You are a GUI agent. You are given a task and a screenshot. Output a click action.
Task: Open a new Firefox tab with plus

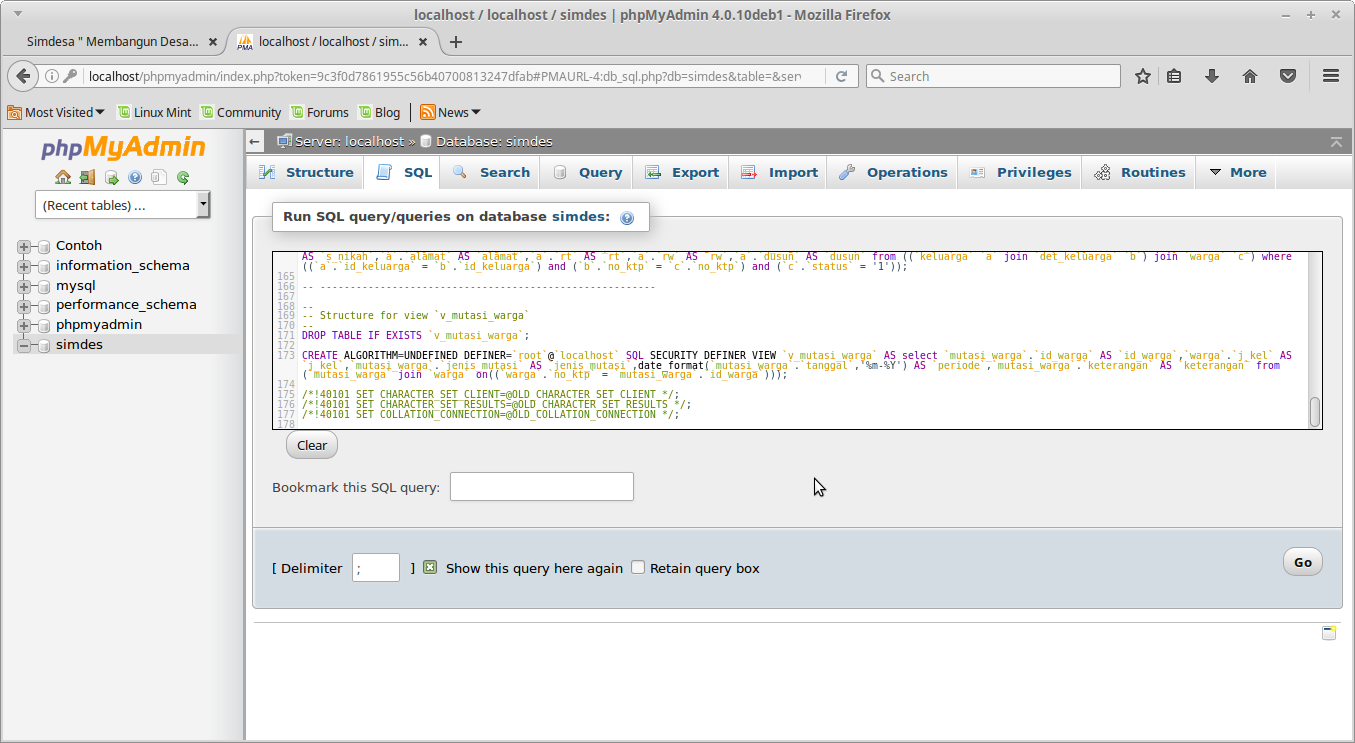pos(456,42)
